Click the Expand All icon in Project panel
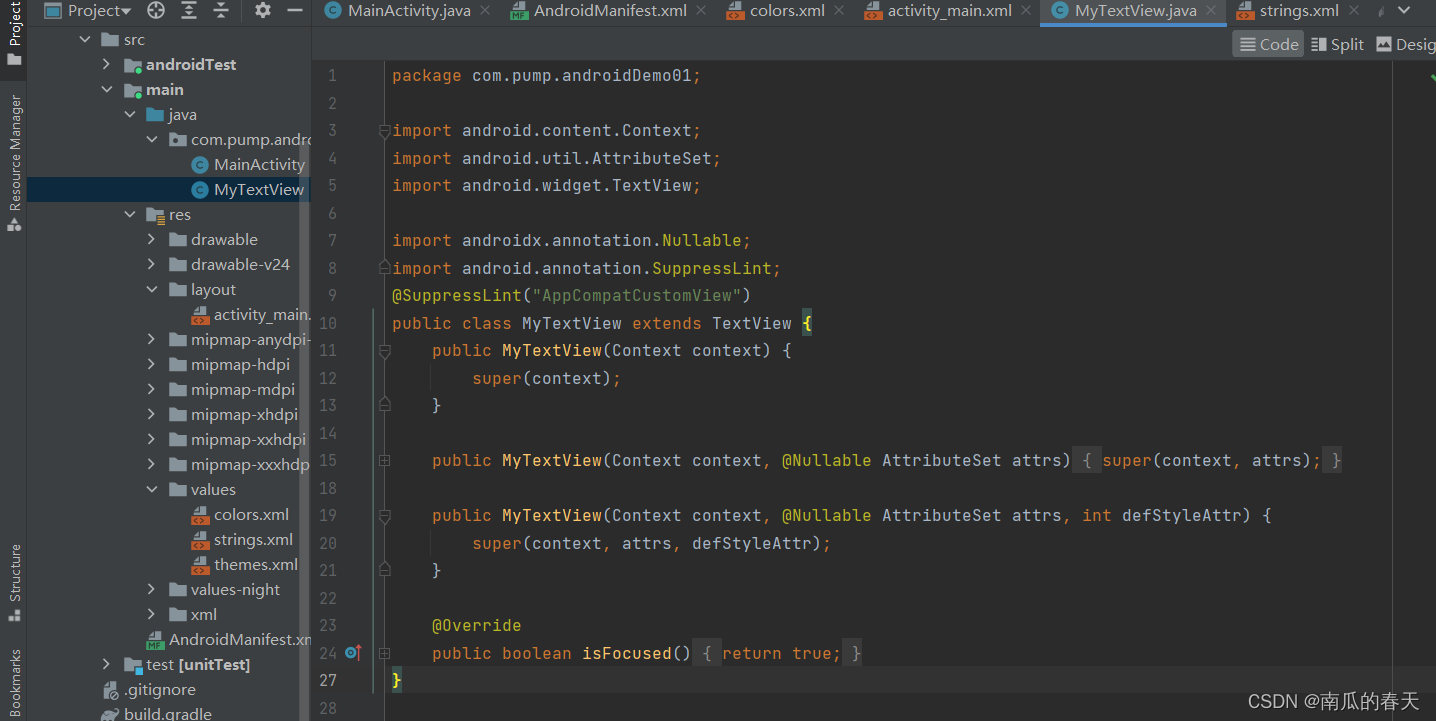The height and width of the screenshot is (721, 1436). tap(189, 11)
